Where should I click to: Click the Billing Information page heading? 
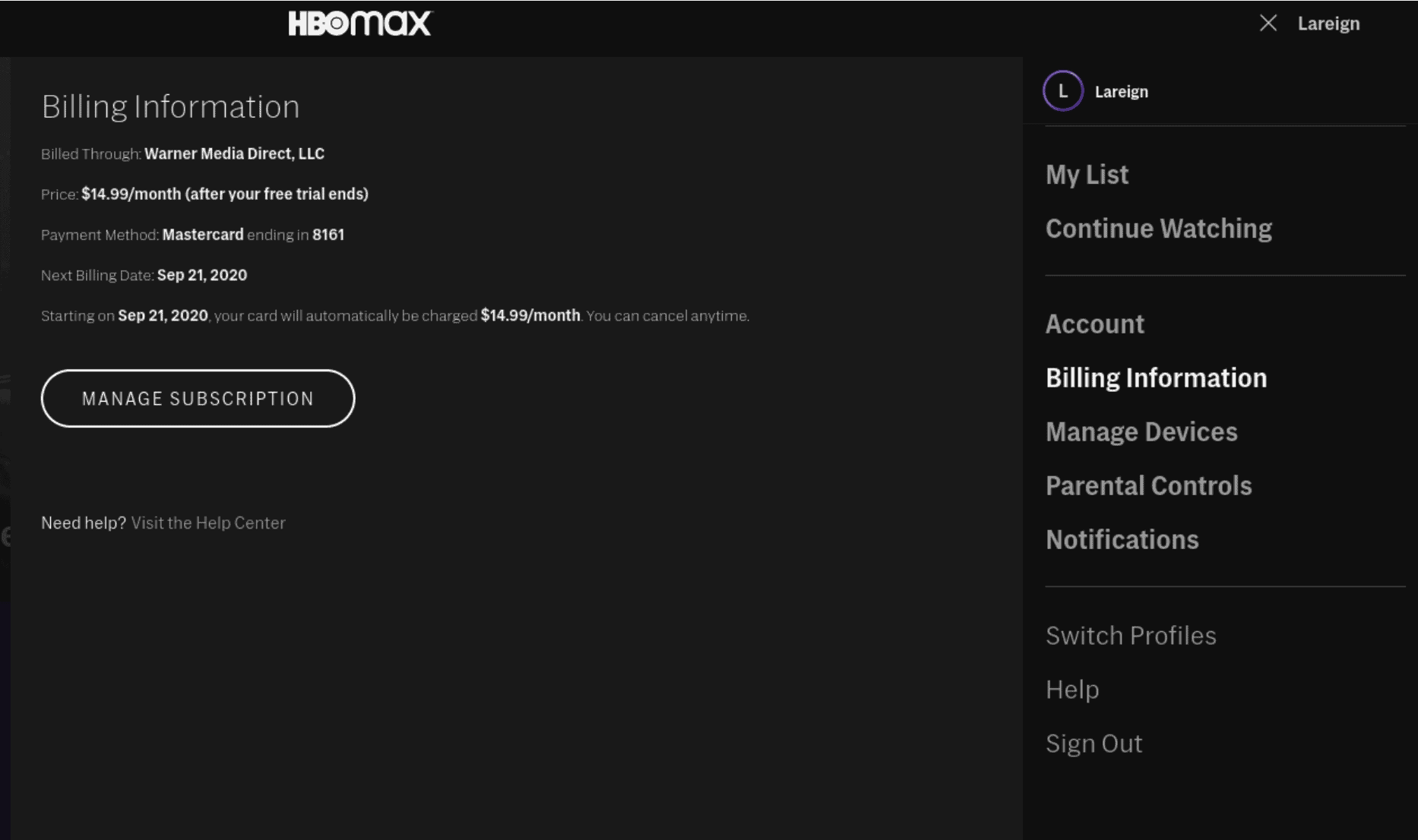(x=170, y=106)
